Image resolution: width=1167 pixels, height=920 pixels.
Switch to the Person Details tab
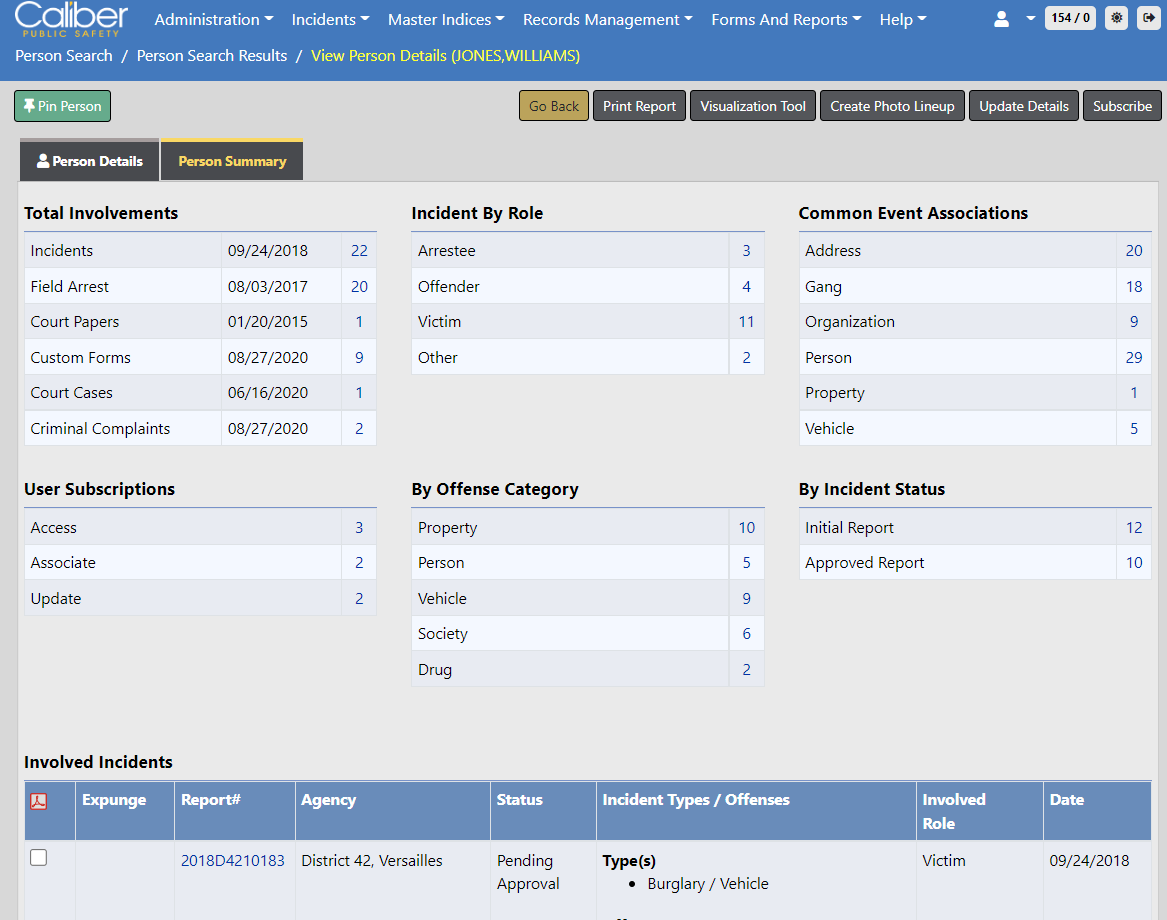(90, 161)
